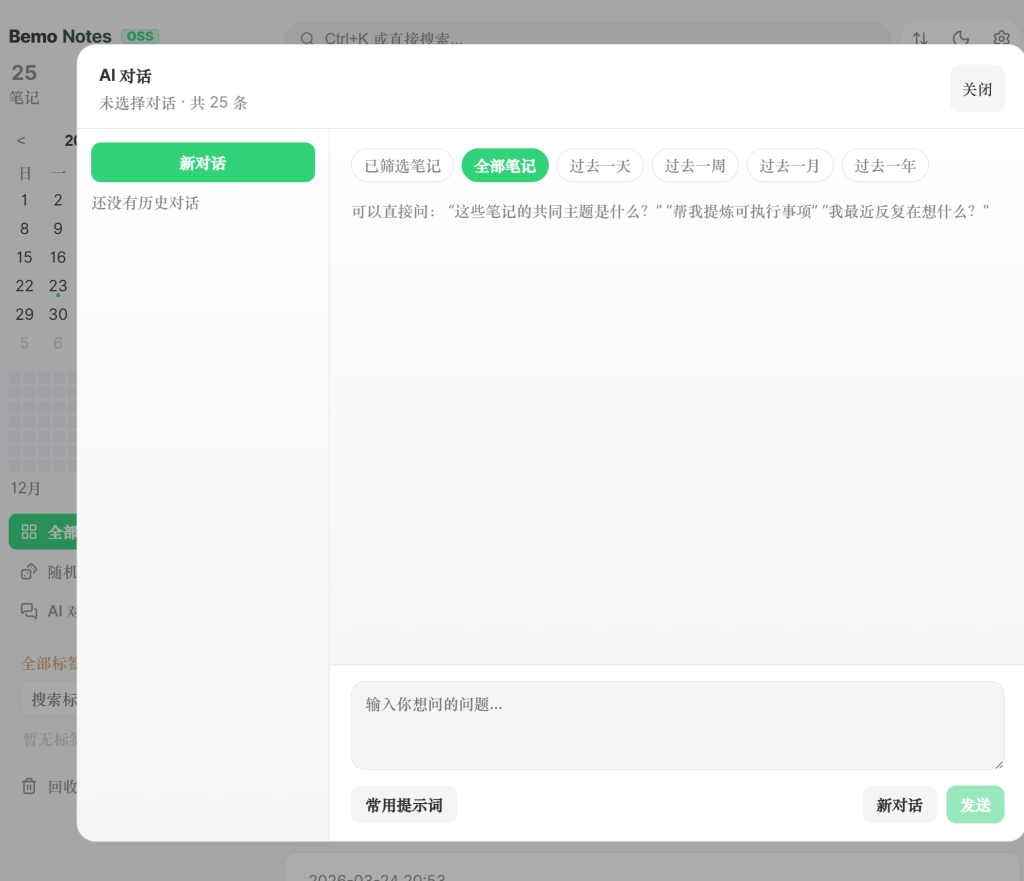Click the magnifier icon in the search bar

(x=306, y=38)
